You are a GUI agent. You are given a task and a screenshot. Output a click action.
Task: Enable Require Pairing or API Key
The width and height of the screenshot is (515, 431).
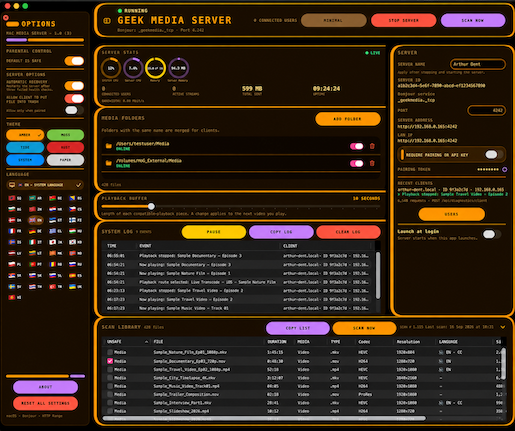click(493, 155)
